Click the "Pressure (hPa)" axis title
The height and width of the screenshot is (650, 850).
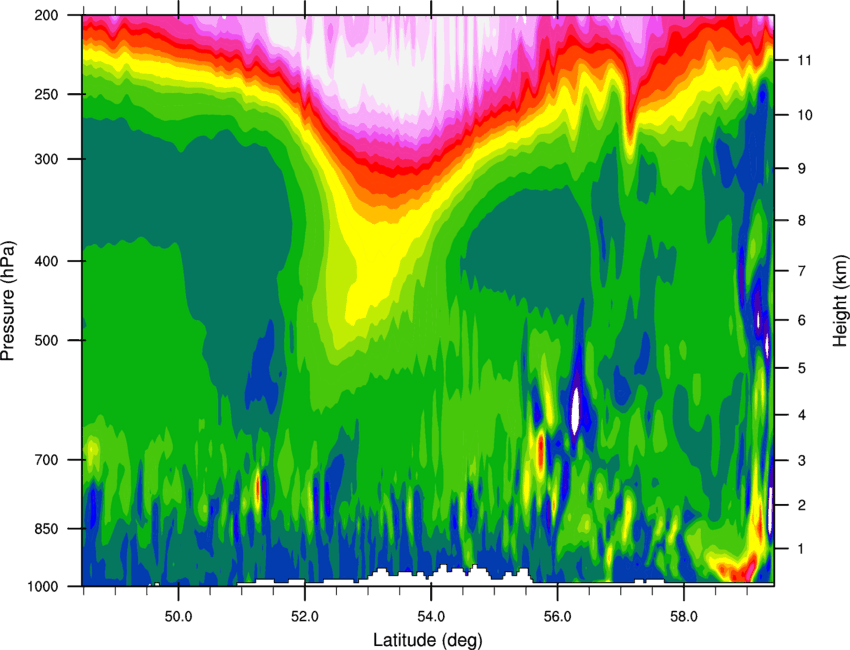(x=8, y=301)
